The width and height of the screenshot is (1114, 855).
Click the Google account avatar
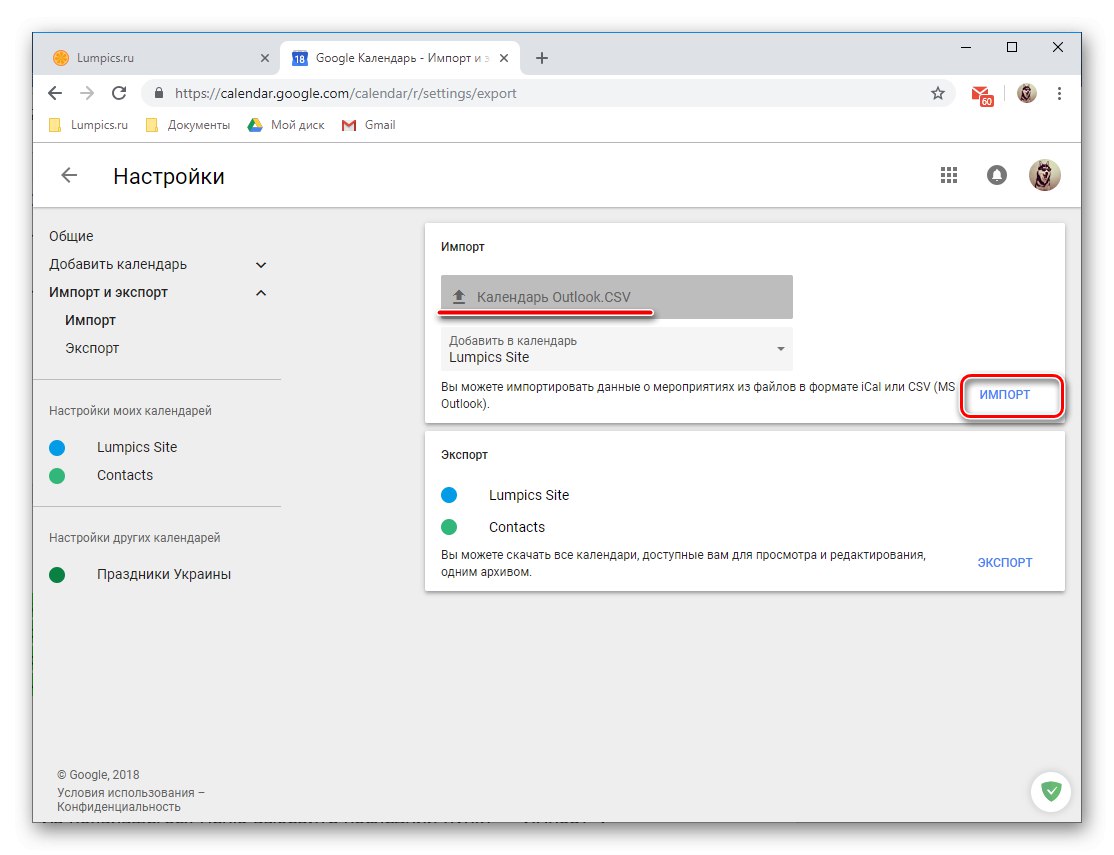(x=1044, y=174)
